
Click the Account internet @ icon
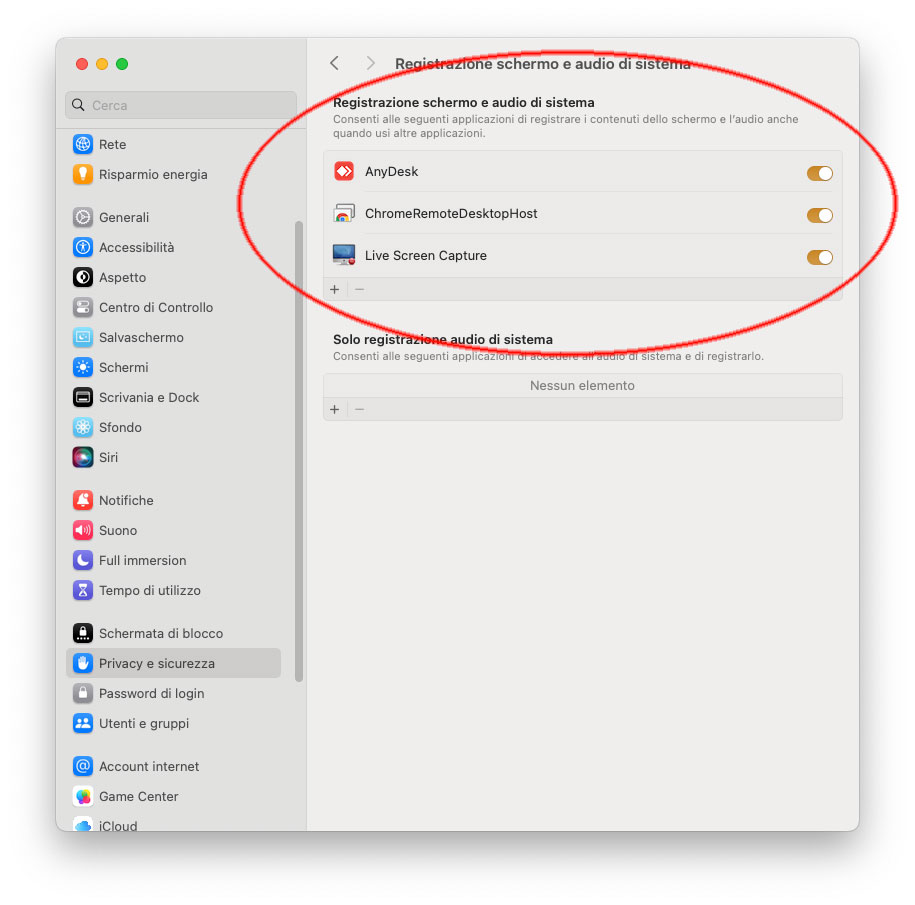(83, 767)
